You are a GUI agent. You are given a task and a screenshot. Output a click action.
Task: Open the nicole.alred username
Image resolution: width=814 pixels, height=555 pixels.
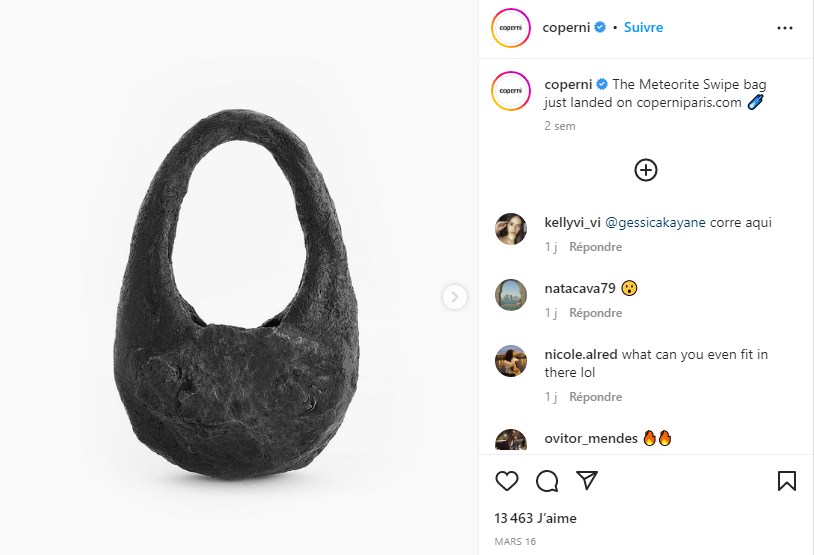[580, 354]
